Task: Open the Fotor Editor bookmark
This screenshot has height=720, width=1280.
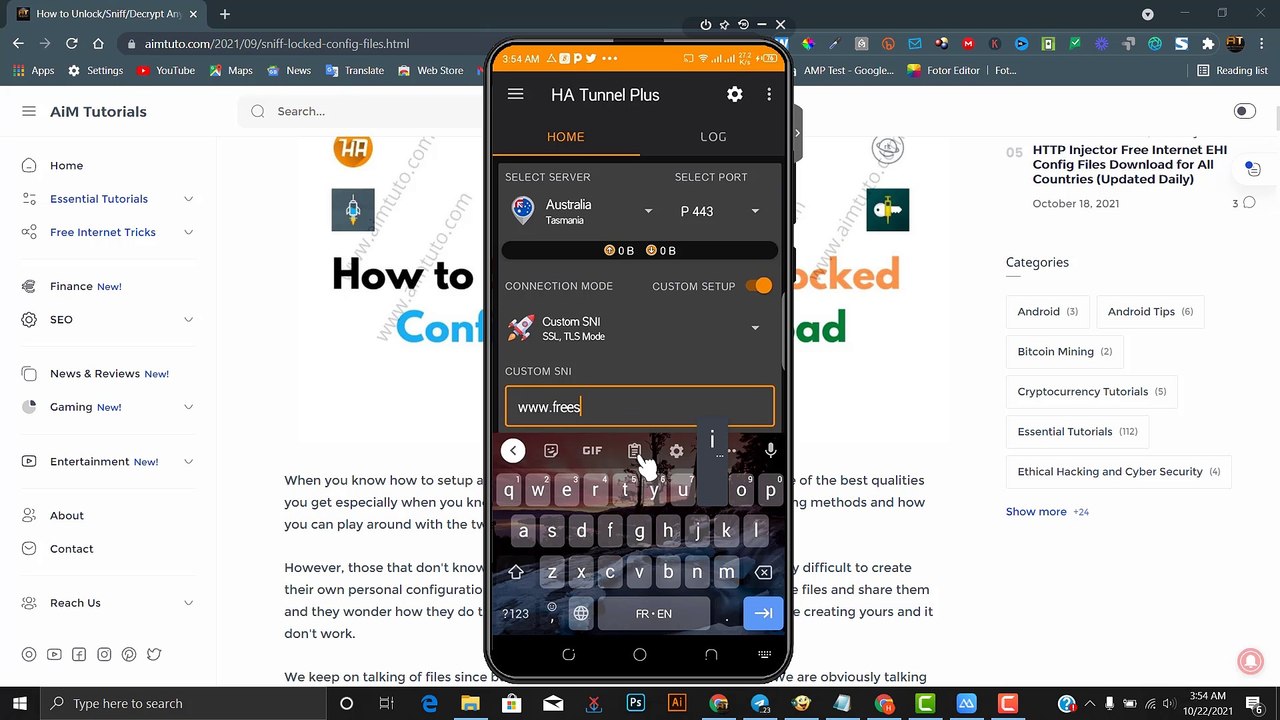Action: (944, 70)
